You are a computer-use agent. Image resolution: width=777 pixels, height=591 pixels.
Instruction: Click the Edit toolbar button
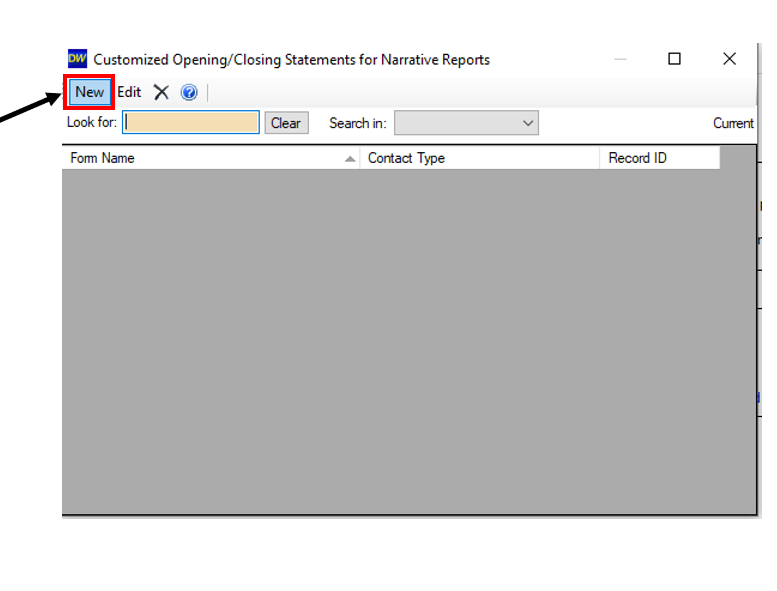pos(129,92)
